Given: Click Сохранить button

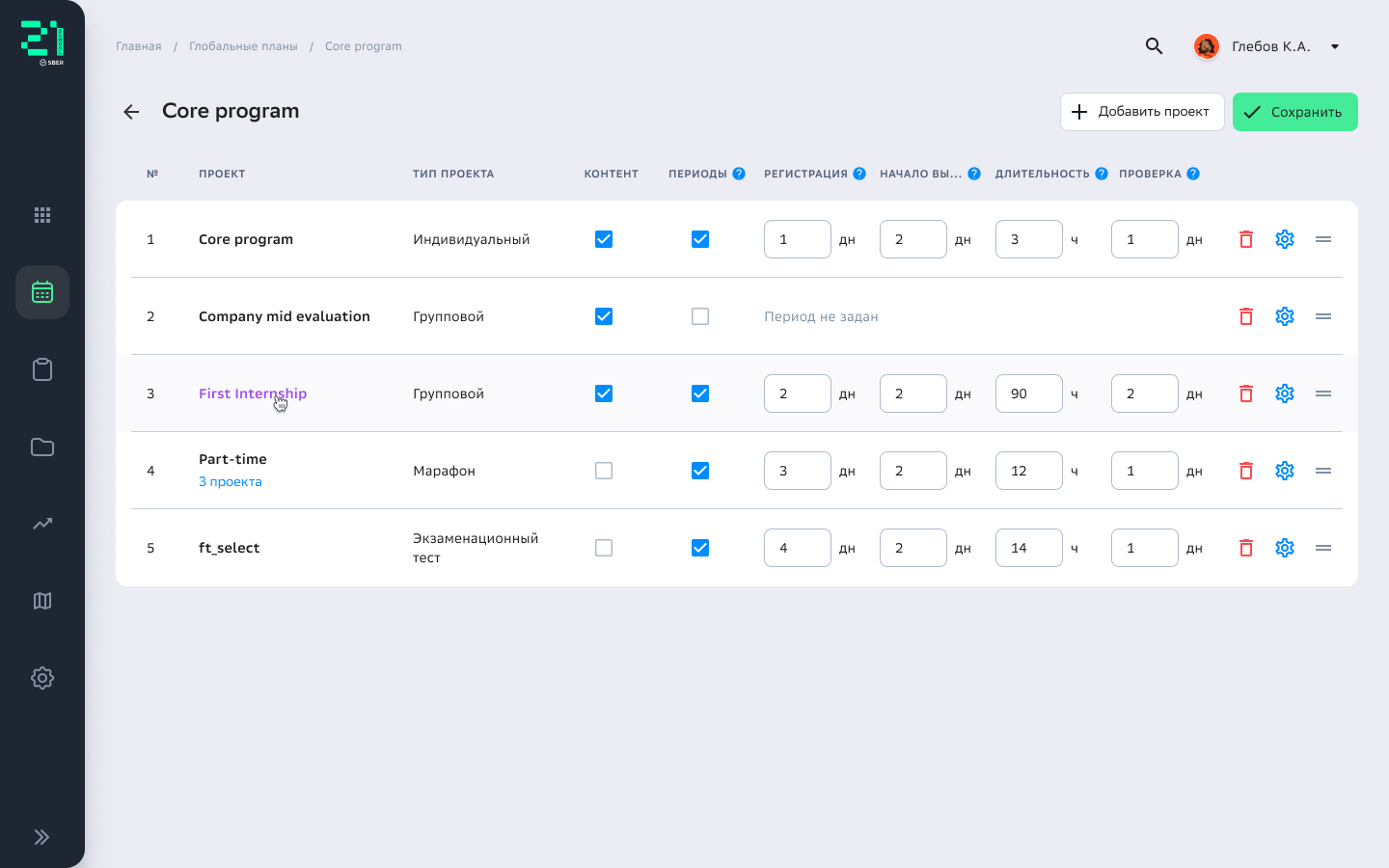Looking at the screenshot, I should pos(1295,112).
